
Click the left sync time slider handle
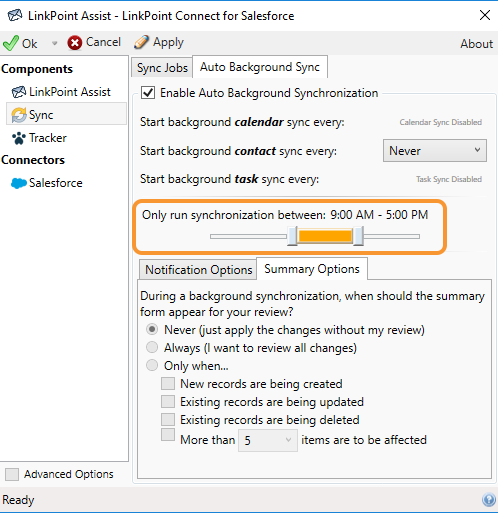coord(292,236)
